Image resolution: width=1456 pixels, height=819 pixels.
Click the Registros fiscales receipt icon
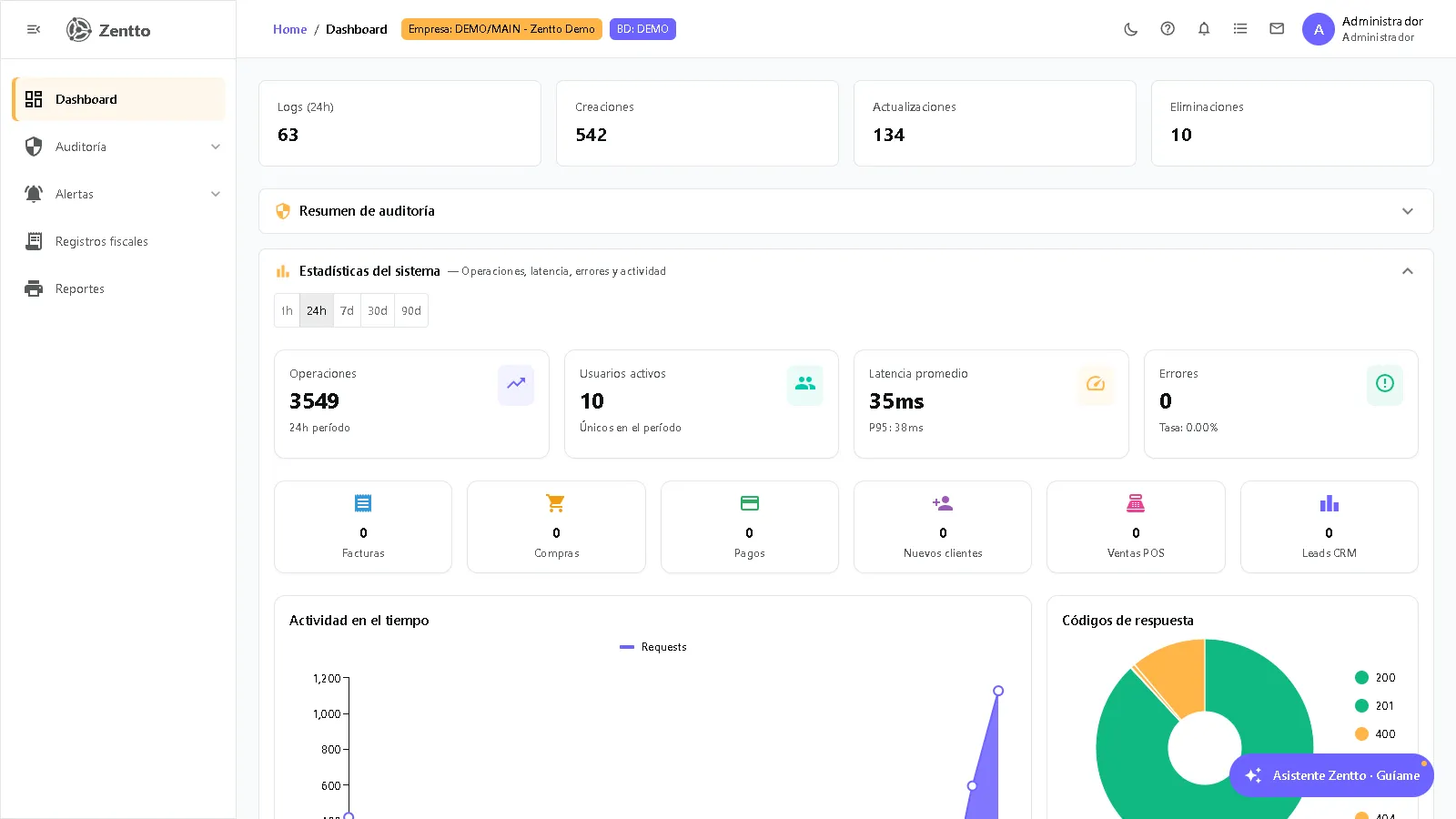click(x=34, y=241)
